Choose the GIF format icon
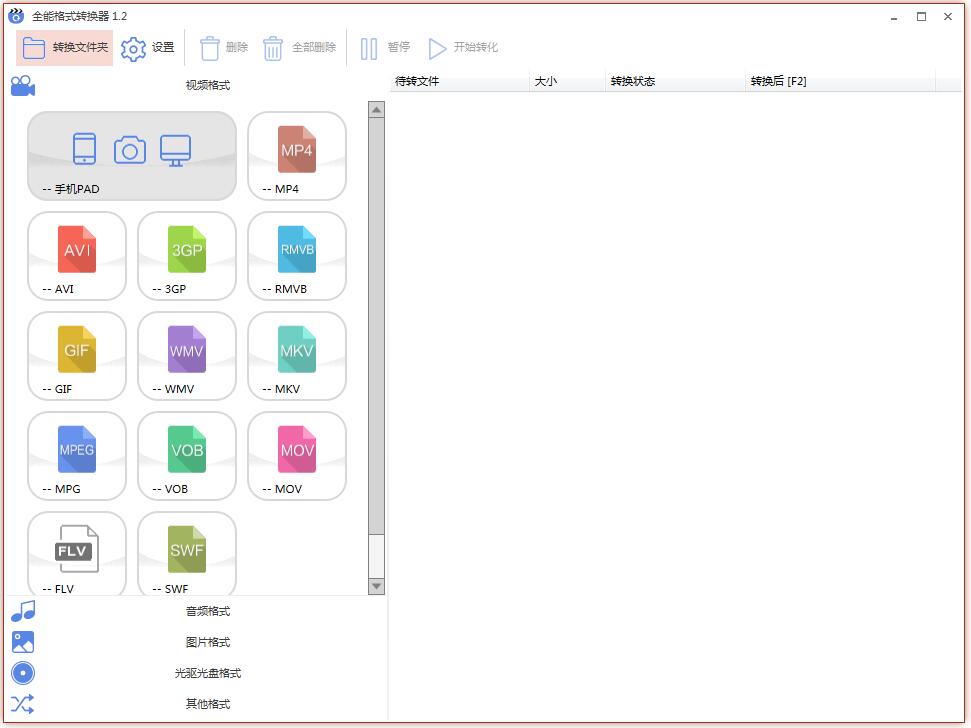971x728 pixels. tap(77, 355)
